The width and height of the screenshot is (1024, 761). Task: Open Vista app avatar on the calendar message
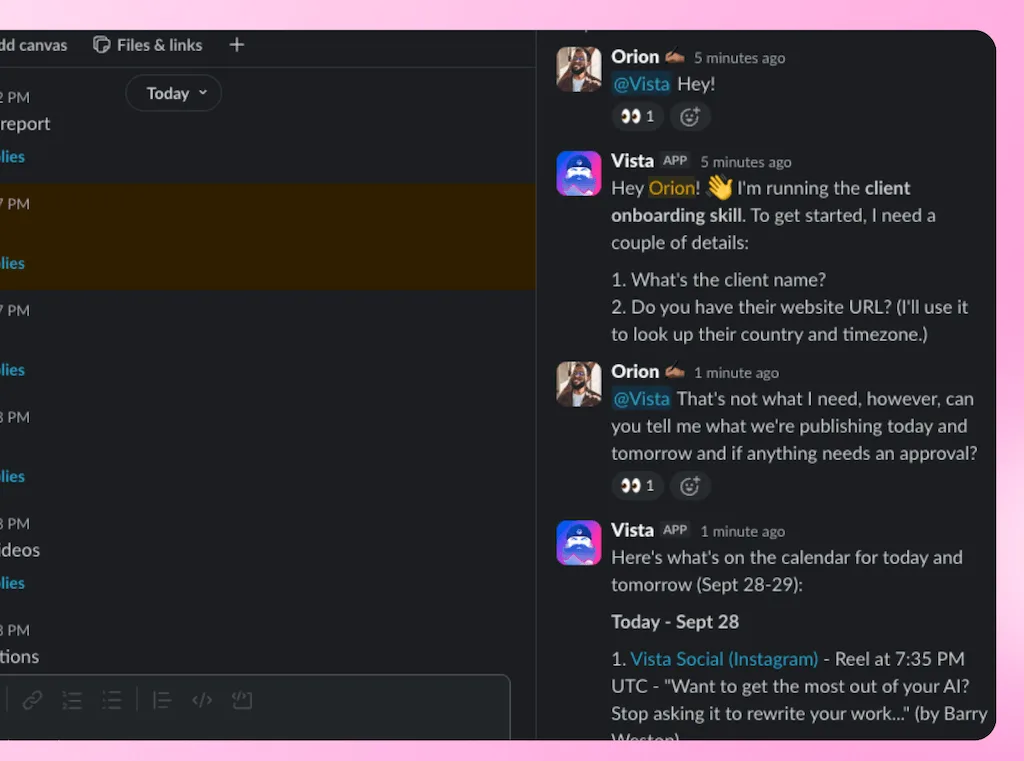coord(579,543)
